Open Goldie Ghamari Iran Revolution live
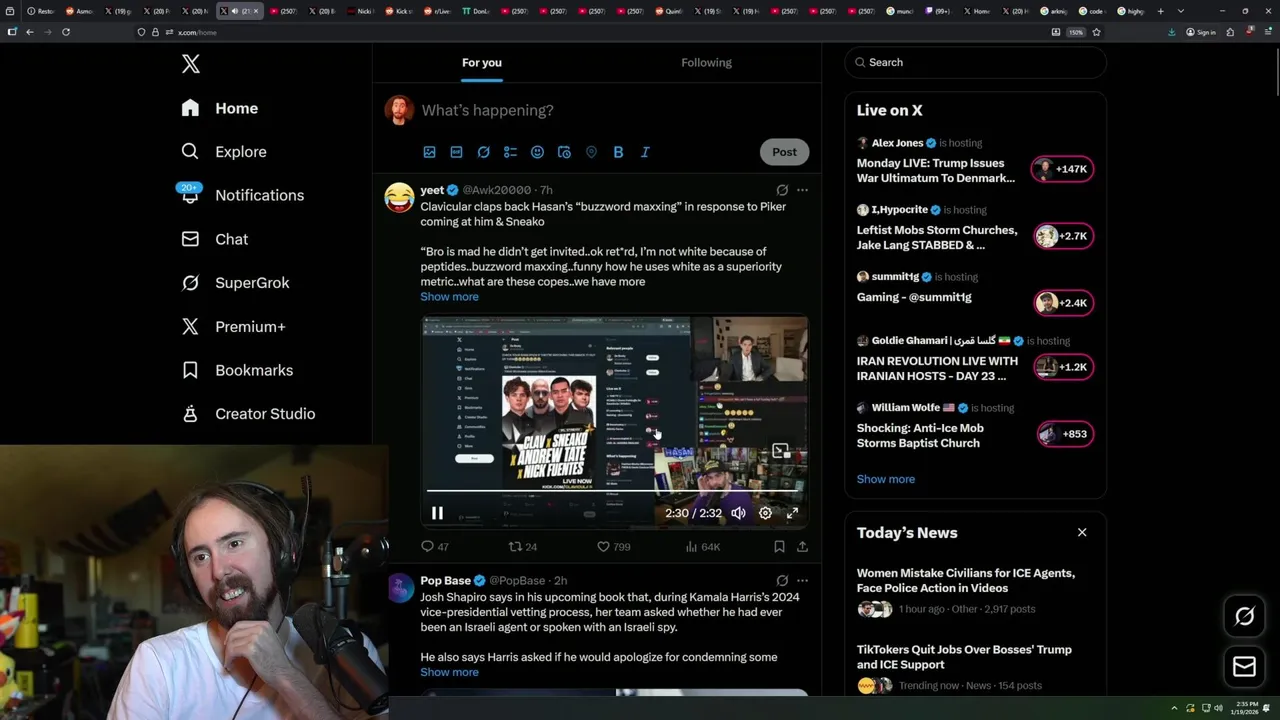This screenshot has height=720, width=1280. click(975, 359)
